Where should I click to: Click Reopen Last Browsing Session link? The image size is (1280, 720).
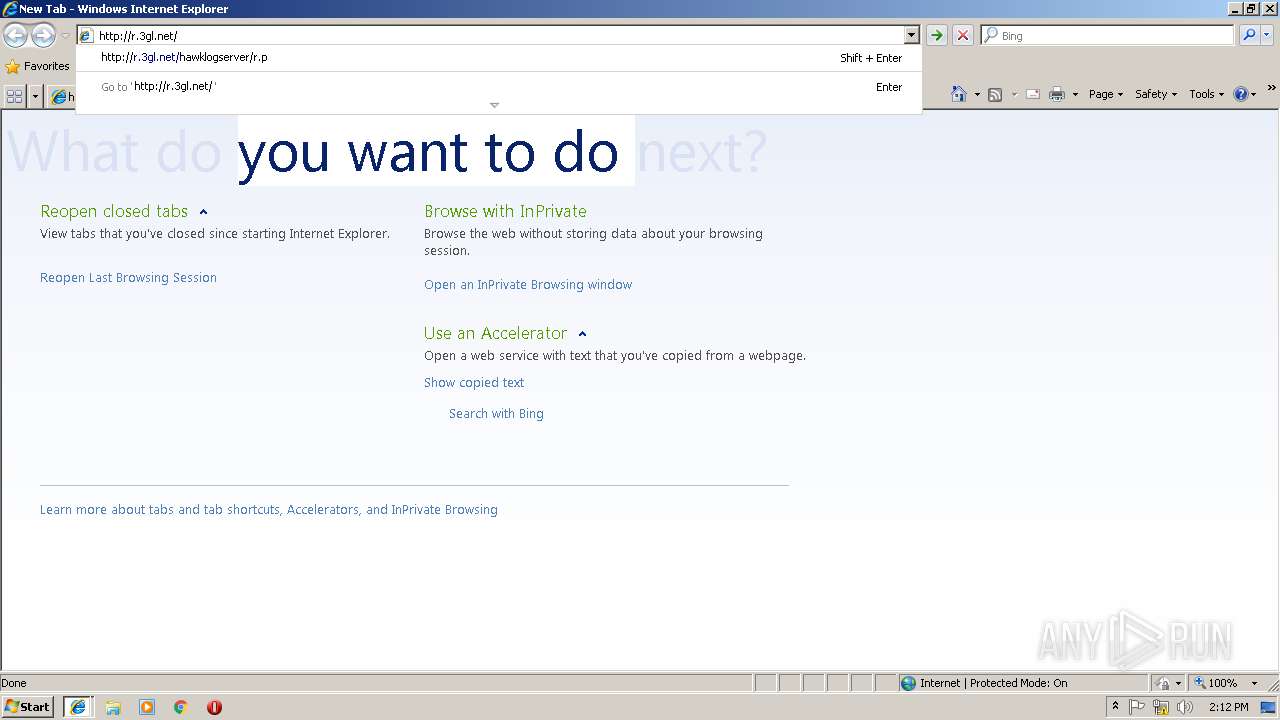click(x=128, y=278)
